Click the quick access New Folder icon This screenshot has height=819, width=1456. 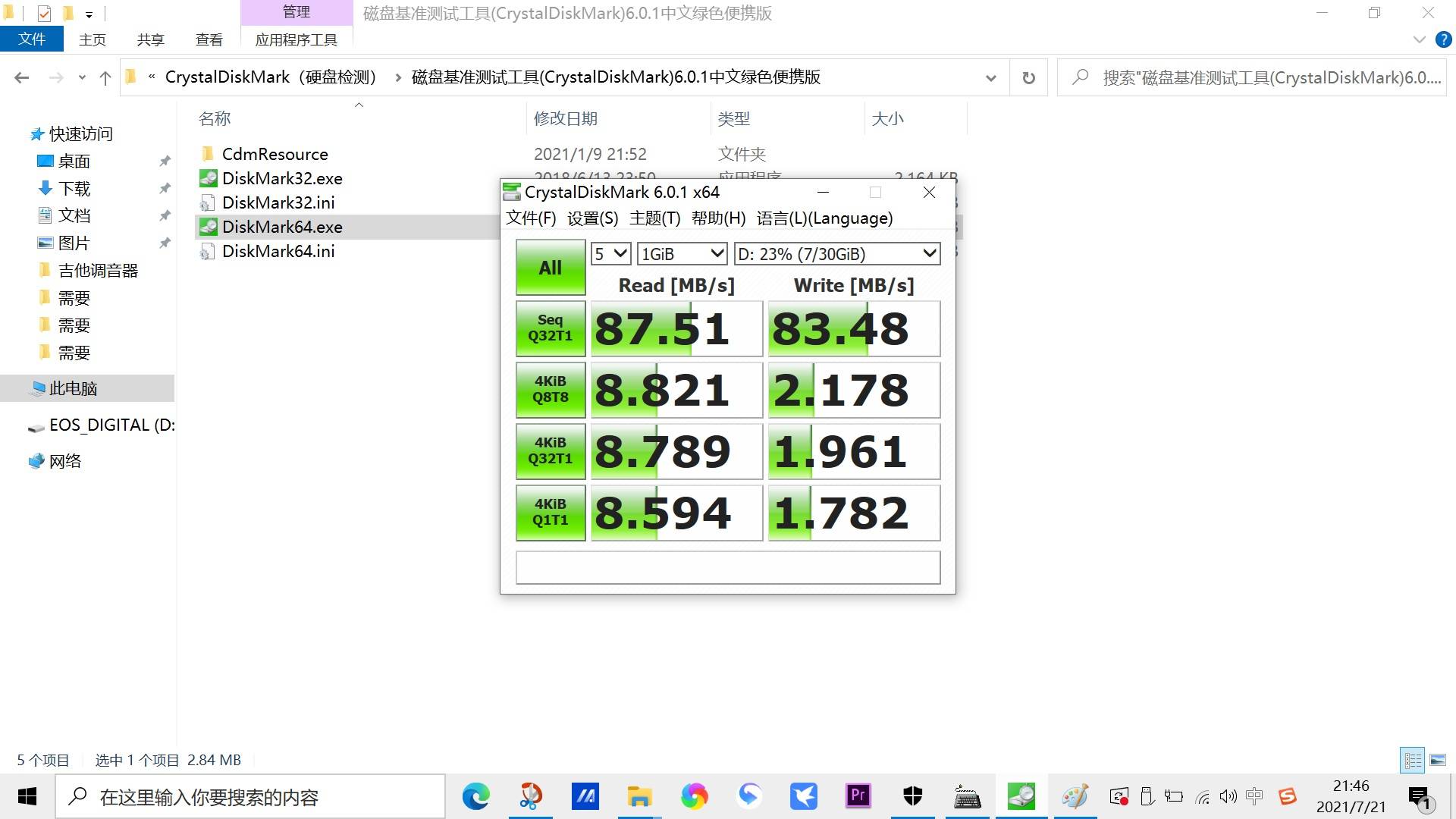coord(67,13)
